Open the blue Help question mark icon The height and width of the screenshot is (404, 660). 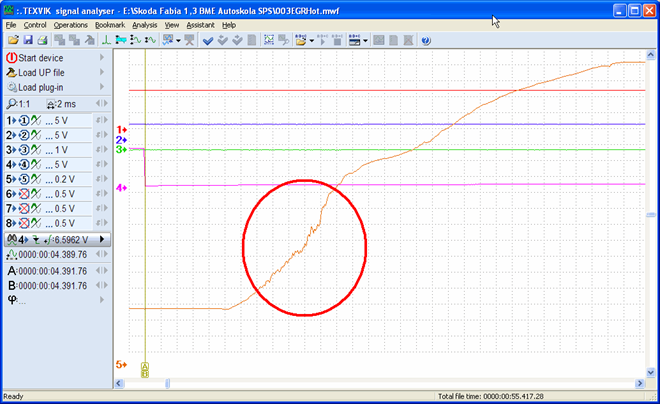coord(426,40)
